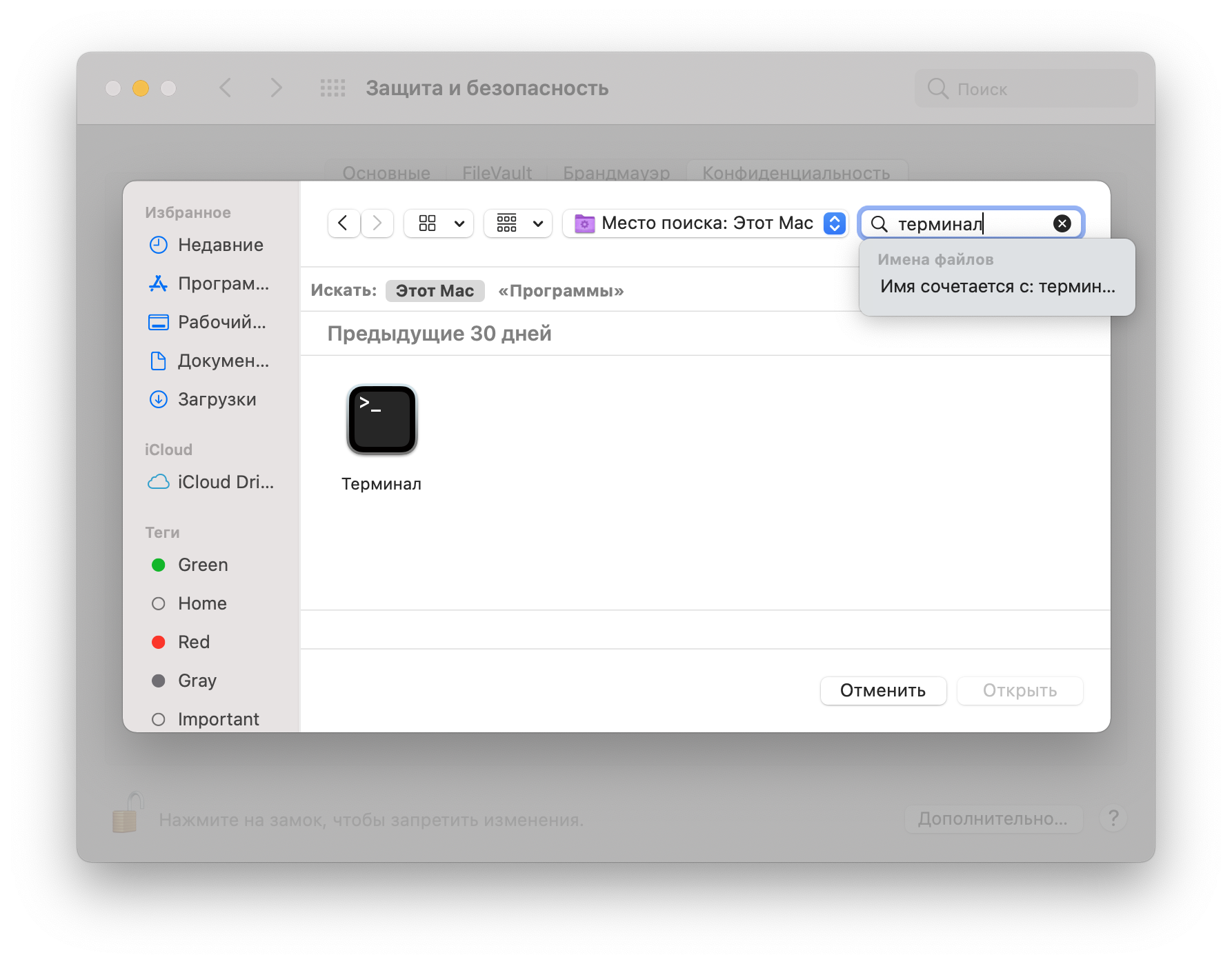This screenshot has height=964, width=1232.
Task: Switch to Основные tab in preferences
Action: (386, 172)
